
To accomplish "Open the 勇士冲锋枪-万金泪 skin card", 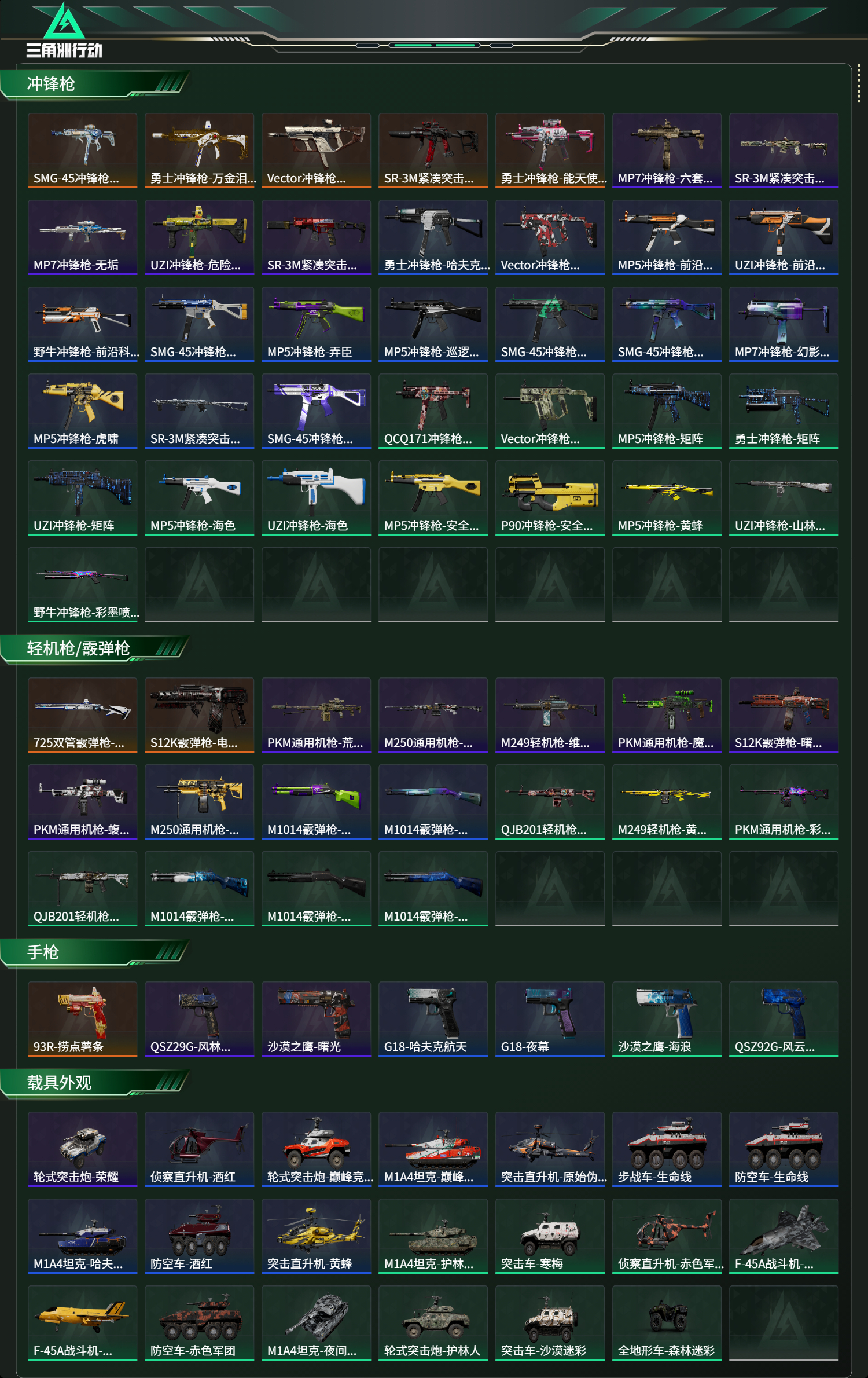I will [199, 151].
